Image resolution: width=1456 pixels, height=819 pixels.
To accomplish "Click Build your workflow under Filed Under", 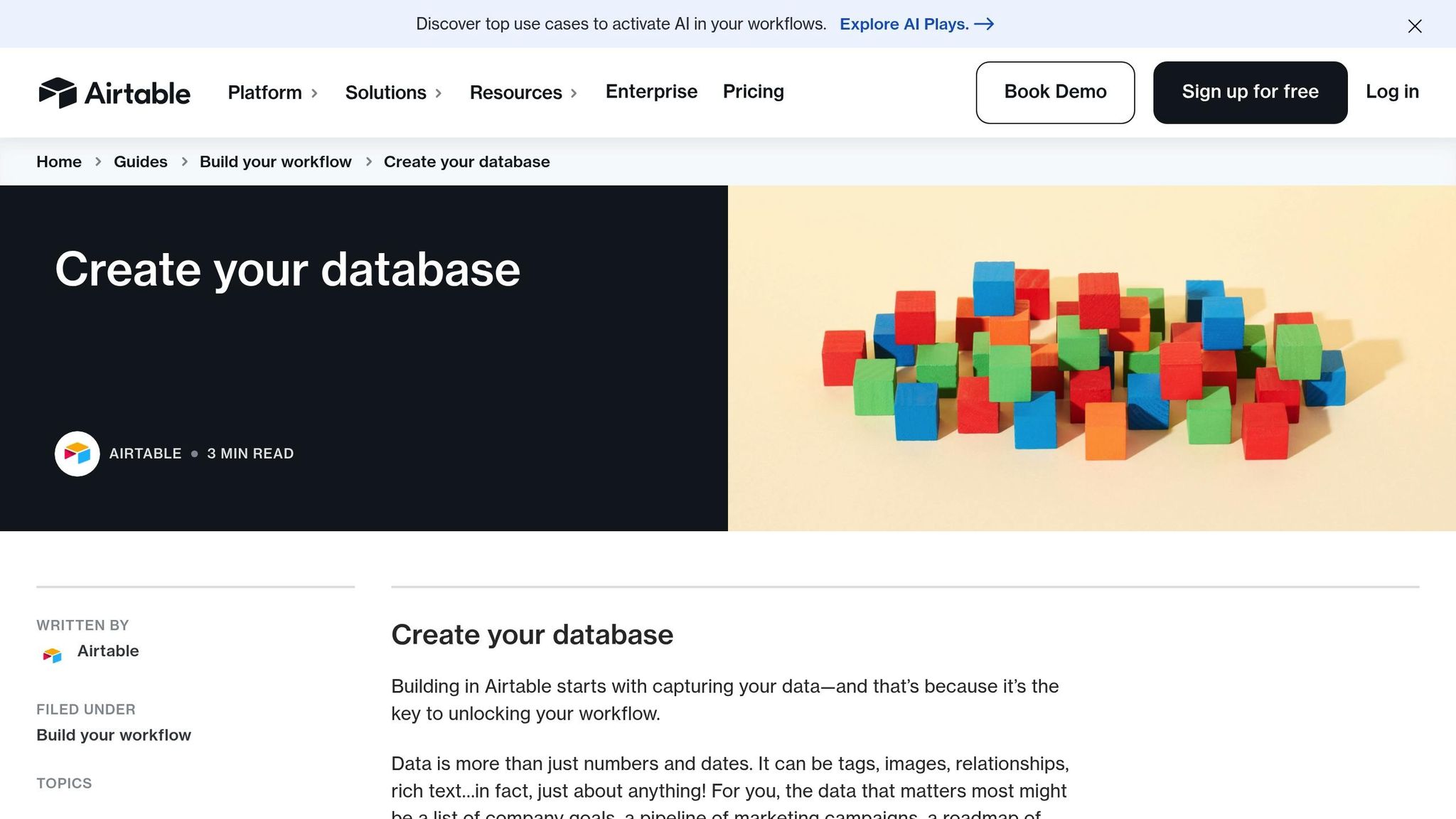I will pyautogui.click(x=113, y=735).
